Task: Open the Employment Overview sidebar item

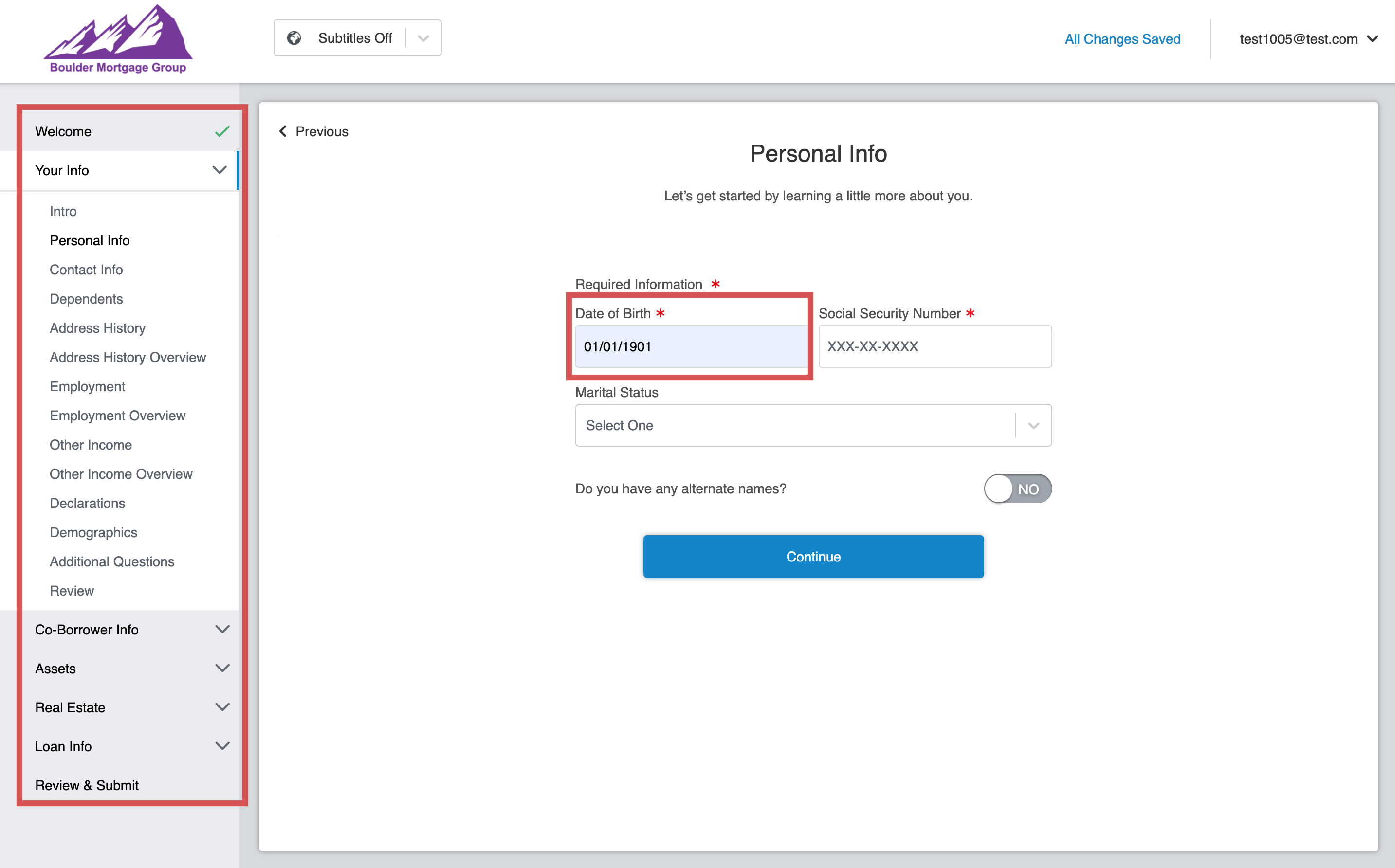Action: pyautogui.click(x=117, y=416)
